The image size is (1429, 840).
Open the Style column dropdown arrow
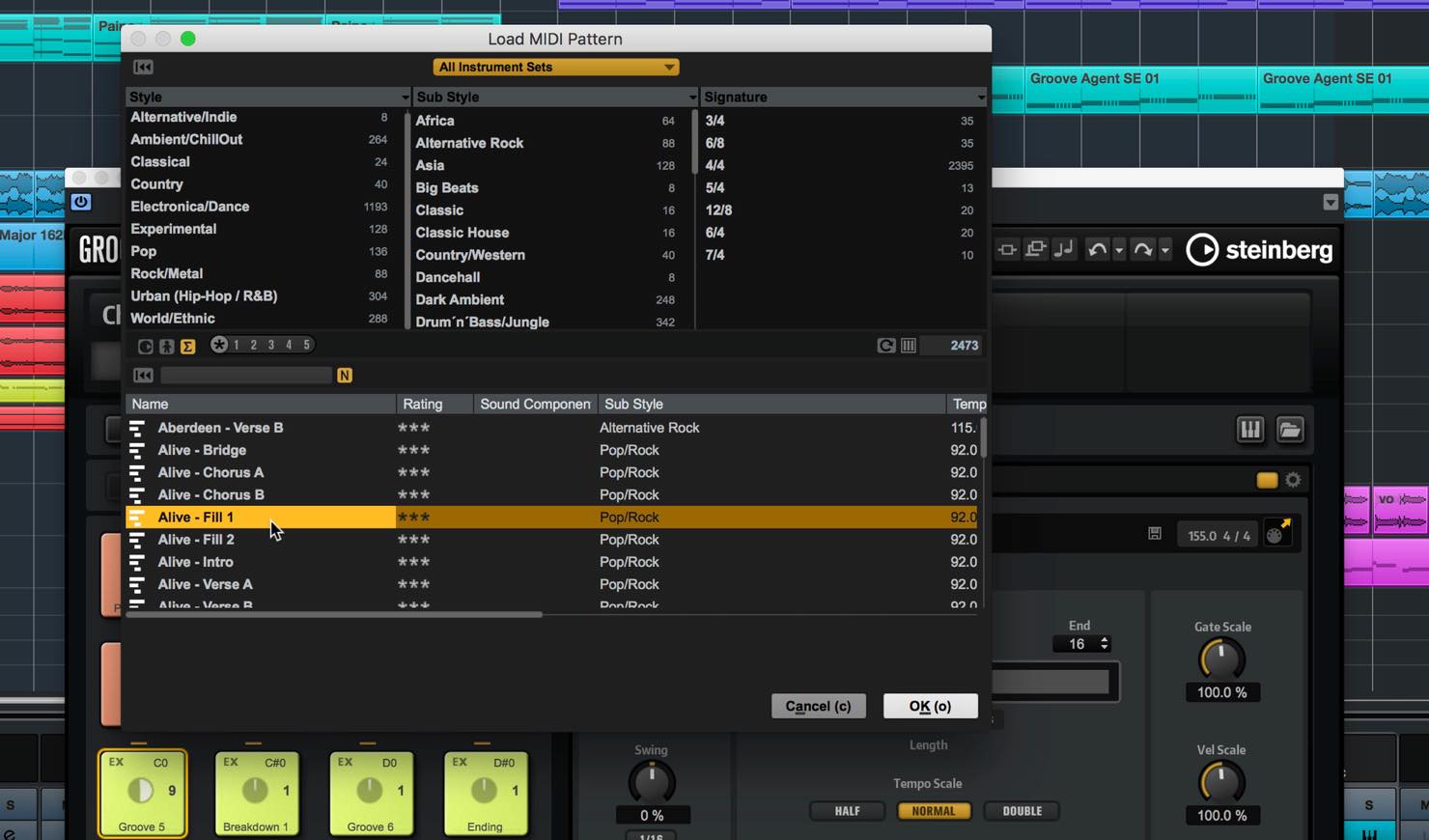[x=405, y=98]
